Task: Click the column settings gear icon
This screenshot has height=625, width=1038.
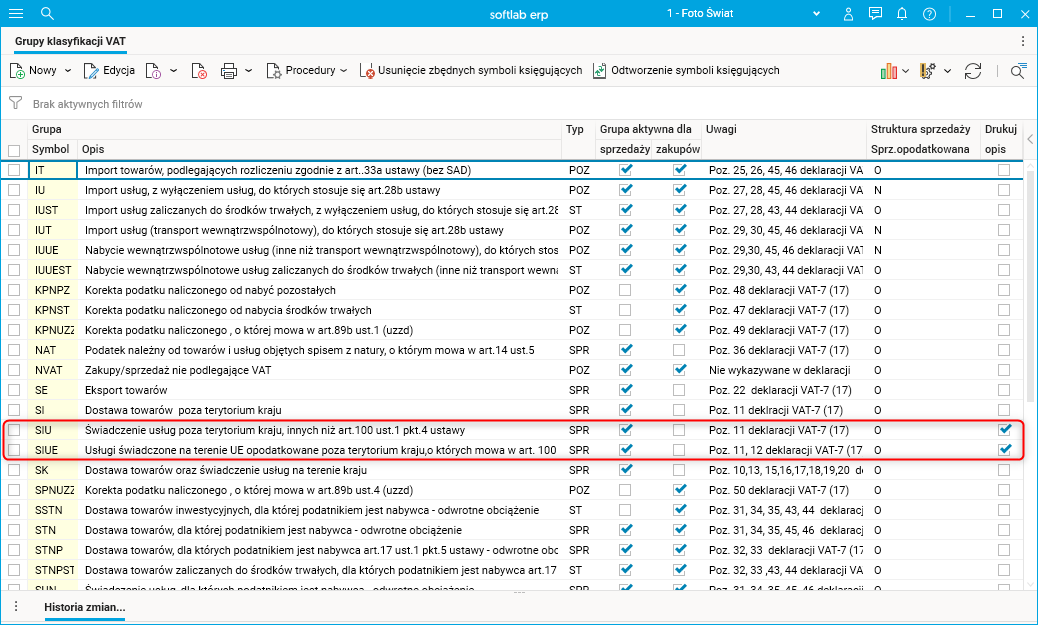Action: click(x=927, y=71)
